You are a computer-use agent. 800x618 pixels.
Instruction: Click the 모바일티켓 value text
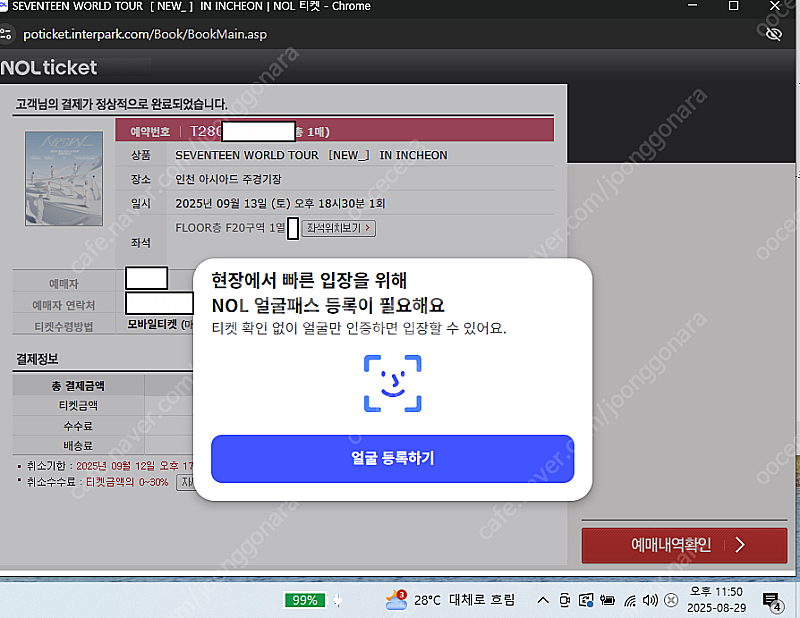point(160,324)
